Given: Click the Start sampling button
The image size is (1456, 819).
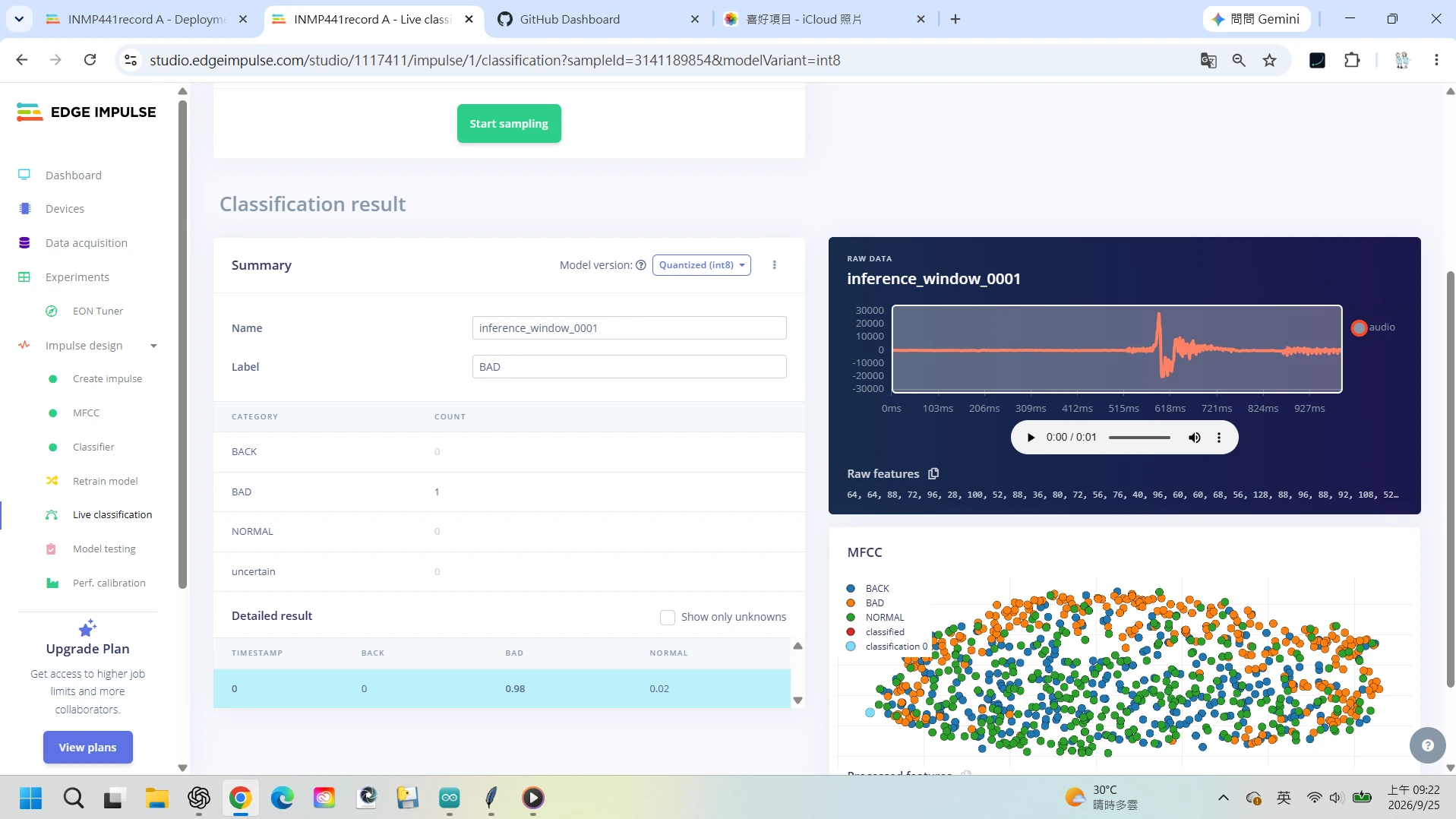Looking at the screenshot, I should [509, 123].
